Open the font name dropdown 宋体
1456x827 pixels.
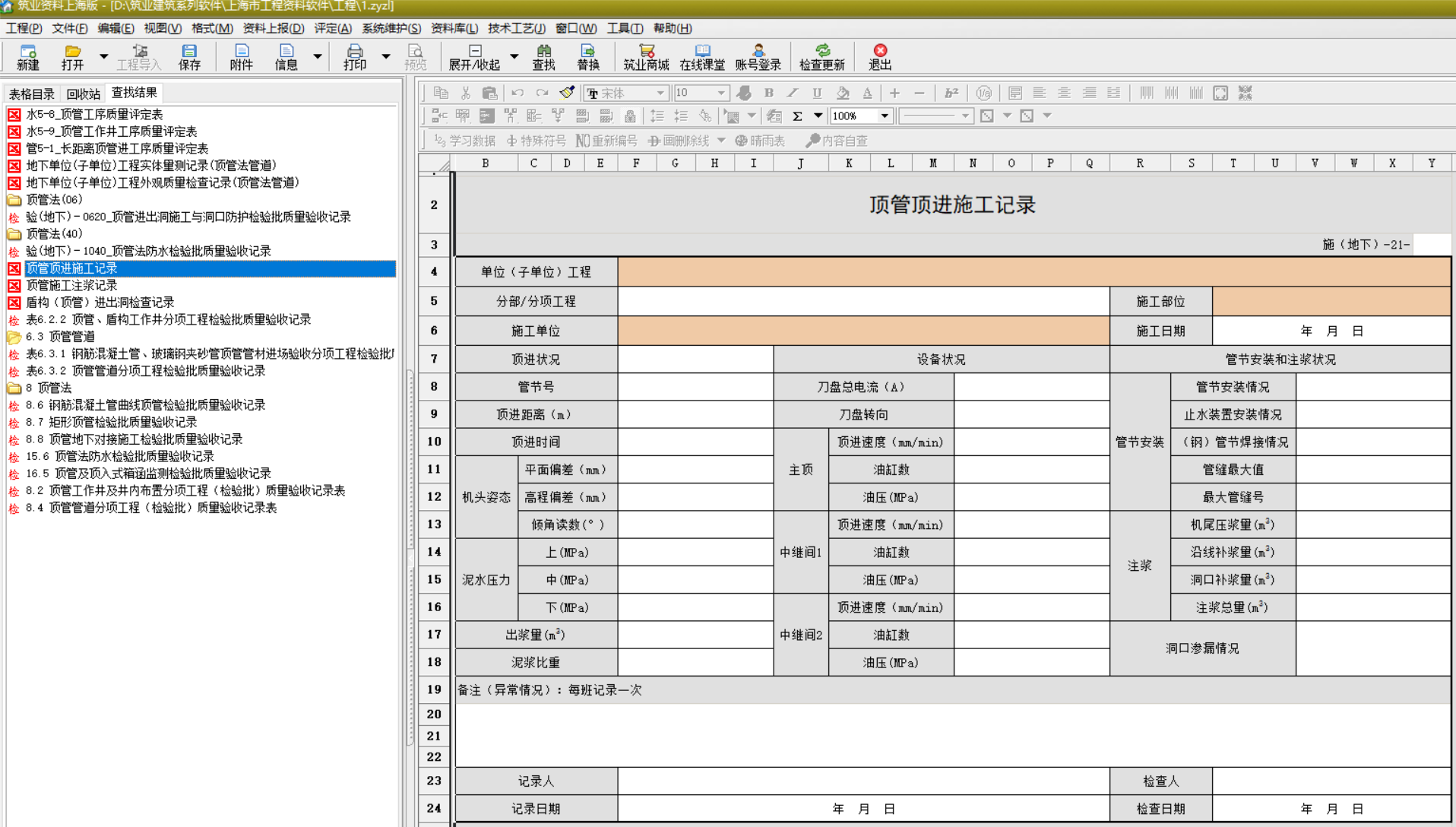tap(660, 93)
